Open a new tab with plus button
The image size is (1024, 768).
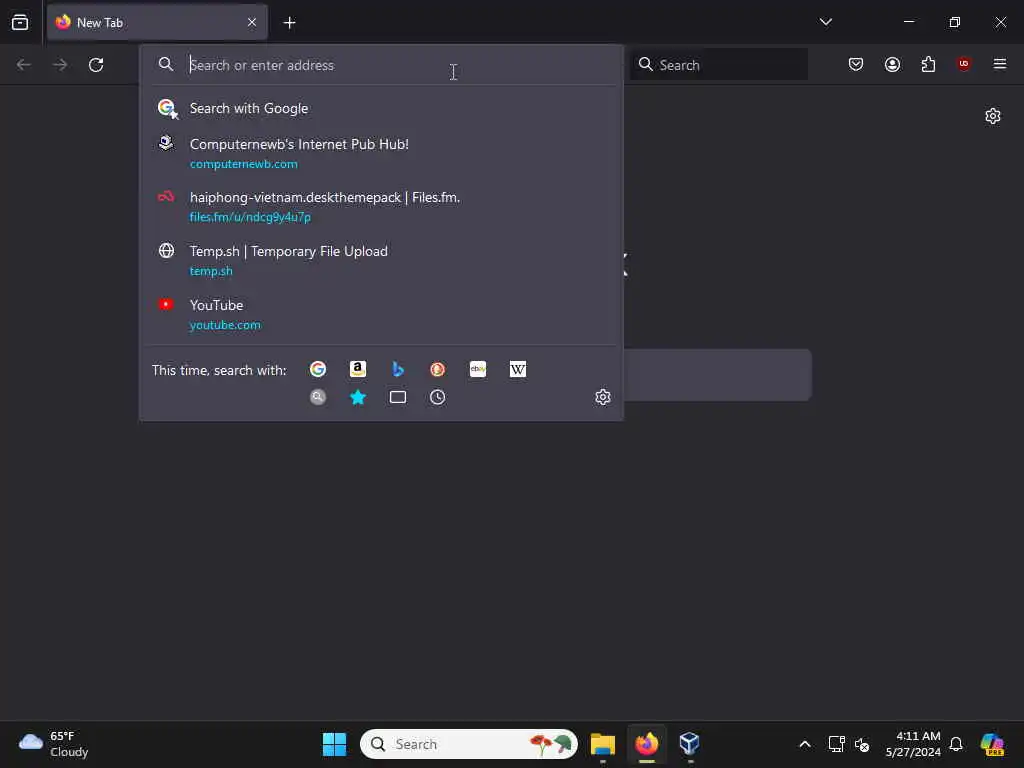point(289,23)
